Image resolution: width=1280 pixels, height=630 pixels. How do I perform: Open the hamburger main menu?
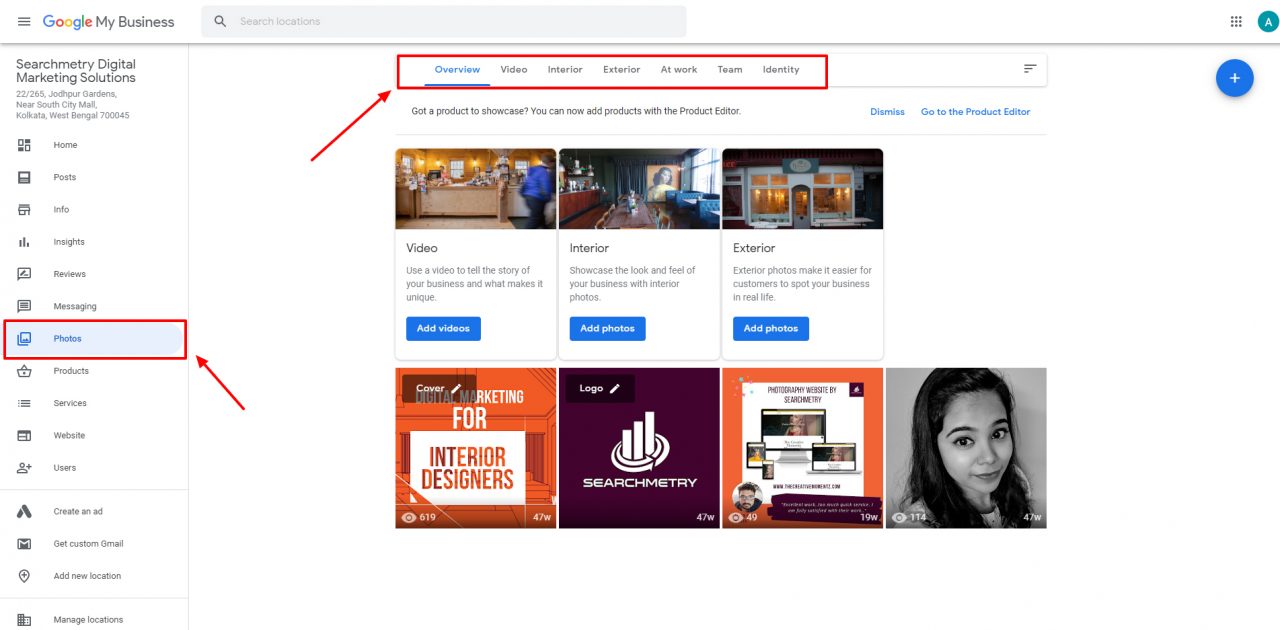tap(24, 21)
